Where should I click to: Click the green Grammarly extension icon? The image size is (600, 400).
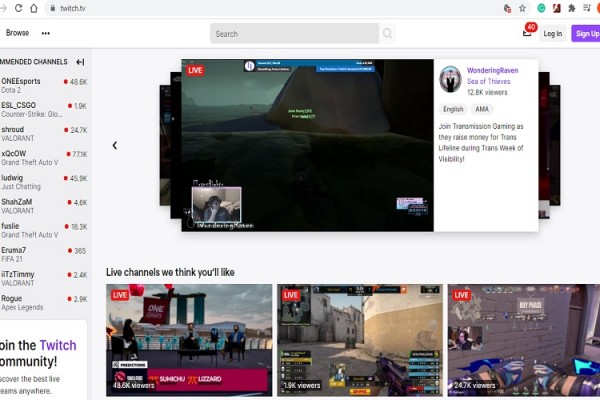click(541, 8)
